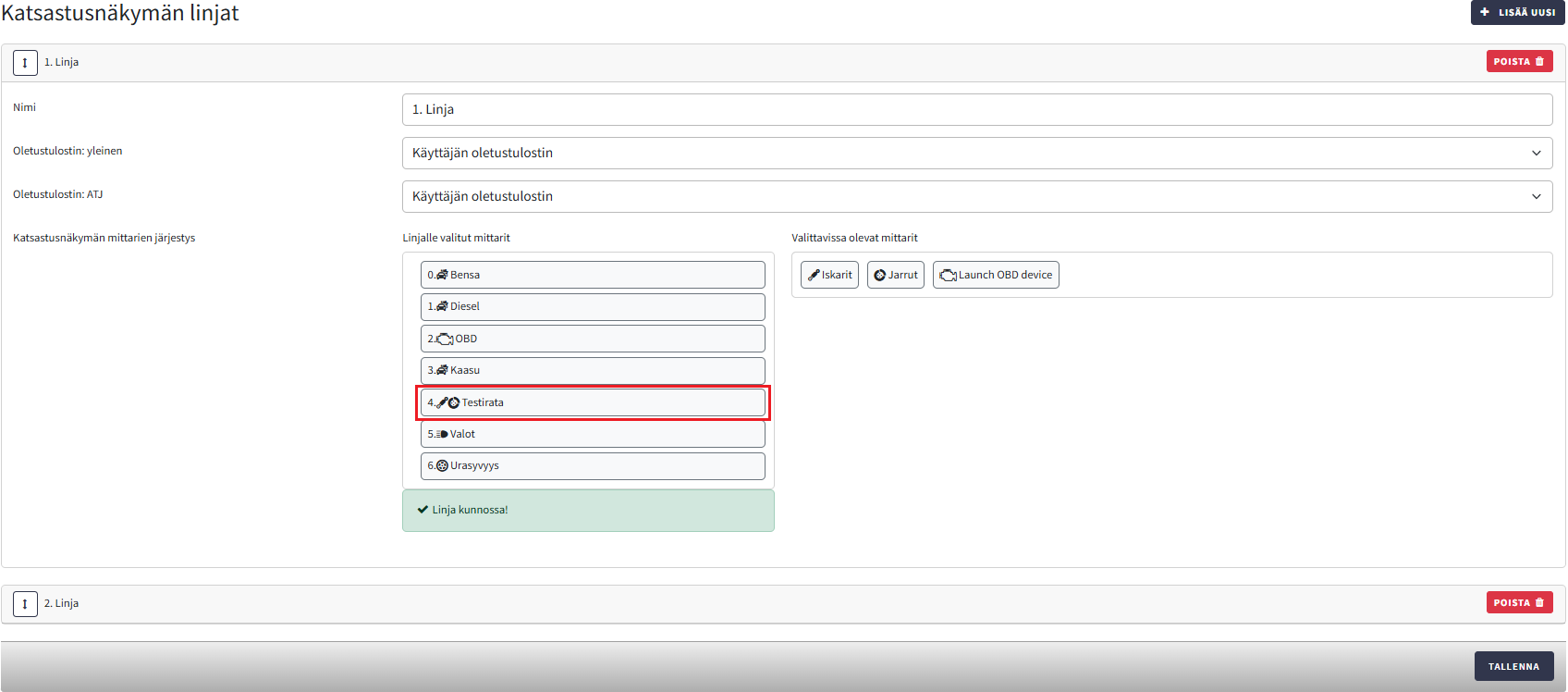Click the engine icon on OBD item

pos(445,339)
